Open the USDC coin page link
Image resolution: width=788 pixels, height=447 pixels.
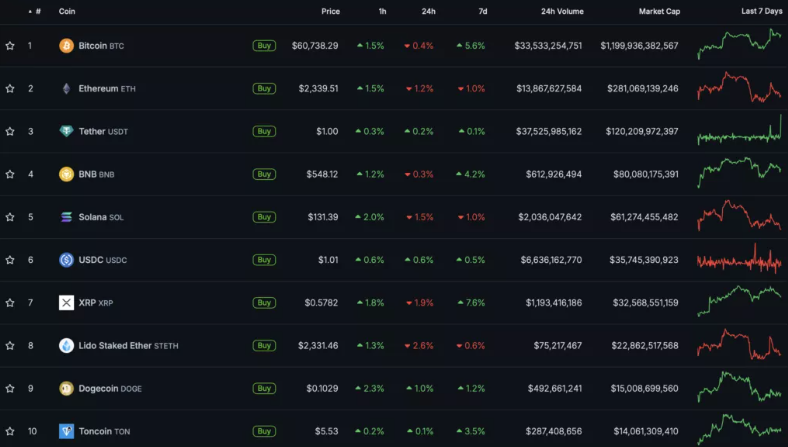(x=103, y=260)
